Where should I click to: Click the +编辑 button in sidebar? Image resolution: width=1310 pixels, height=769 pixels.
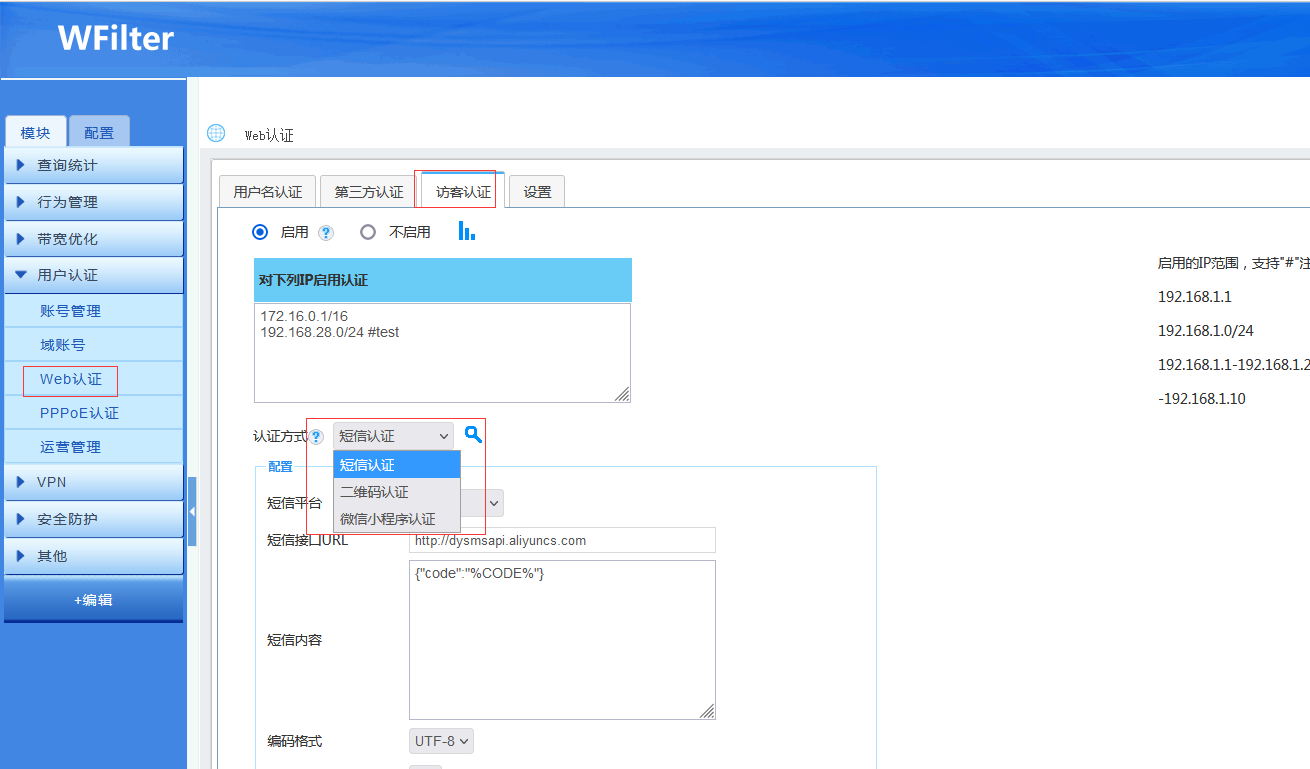(x=93, y=600)
